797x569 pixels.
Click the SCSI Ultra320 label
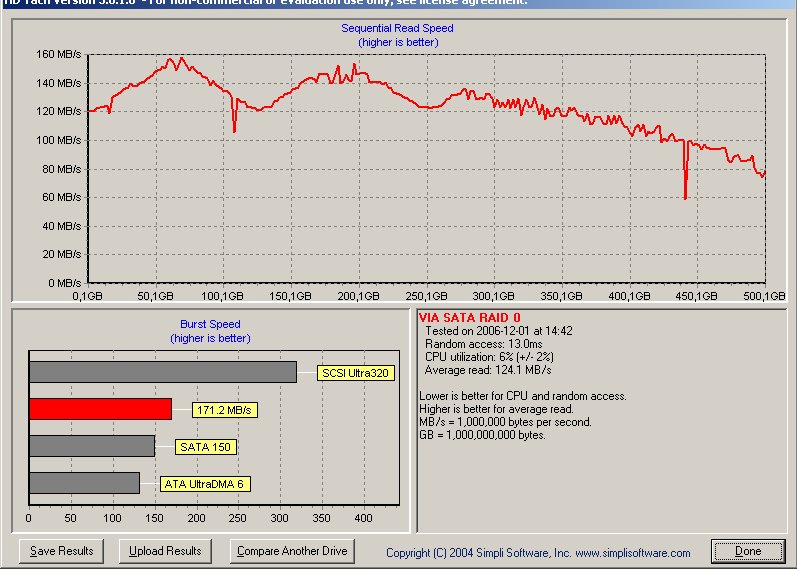(x=356, y=373)
